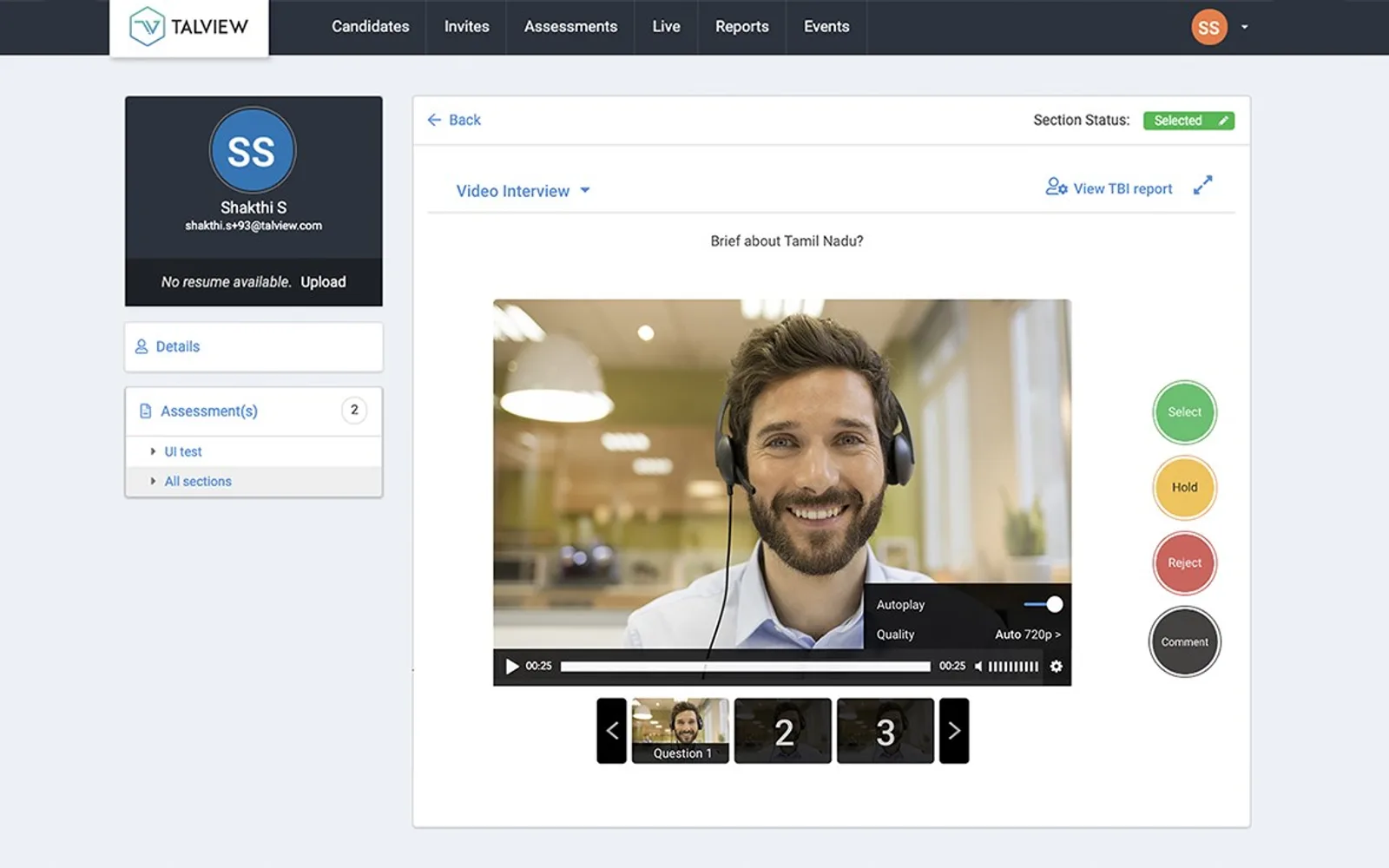Add a Comment
Viewport: 1389px width, 868px height.
(x=1184, y=642)
